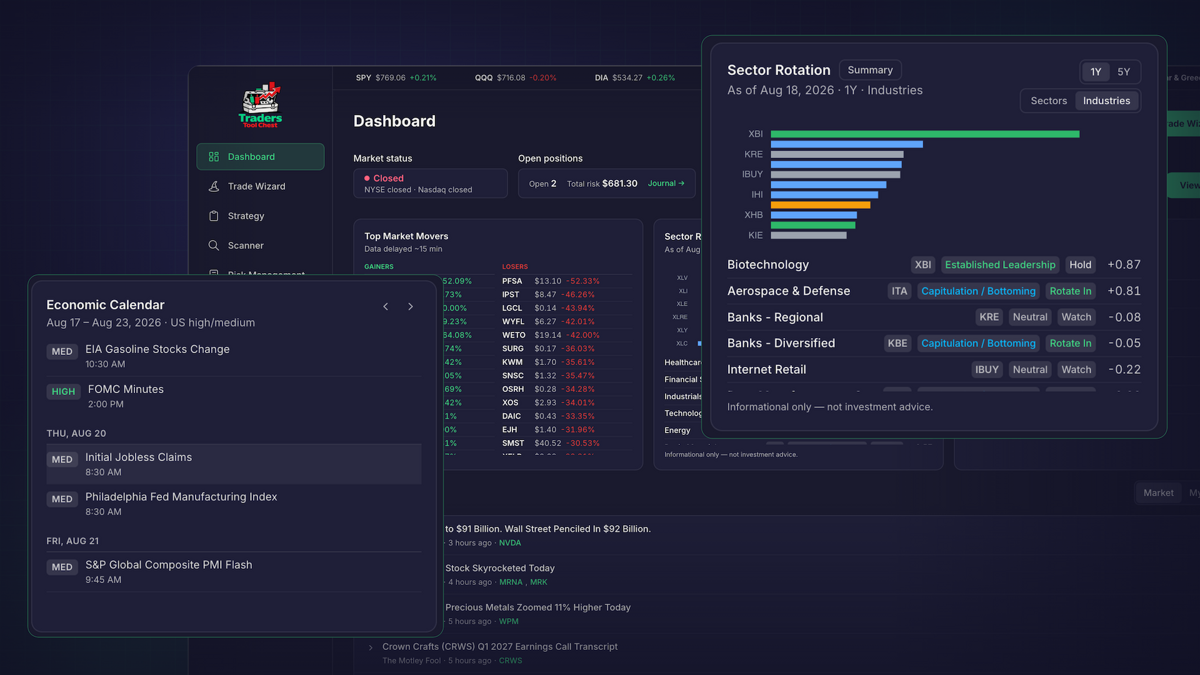
Task: Click the WETO loser row
Action: [x=566, y=335]
